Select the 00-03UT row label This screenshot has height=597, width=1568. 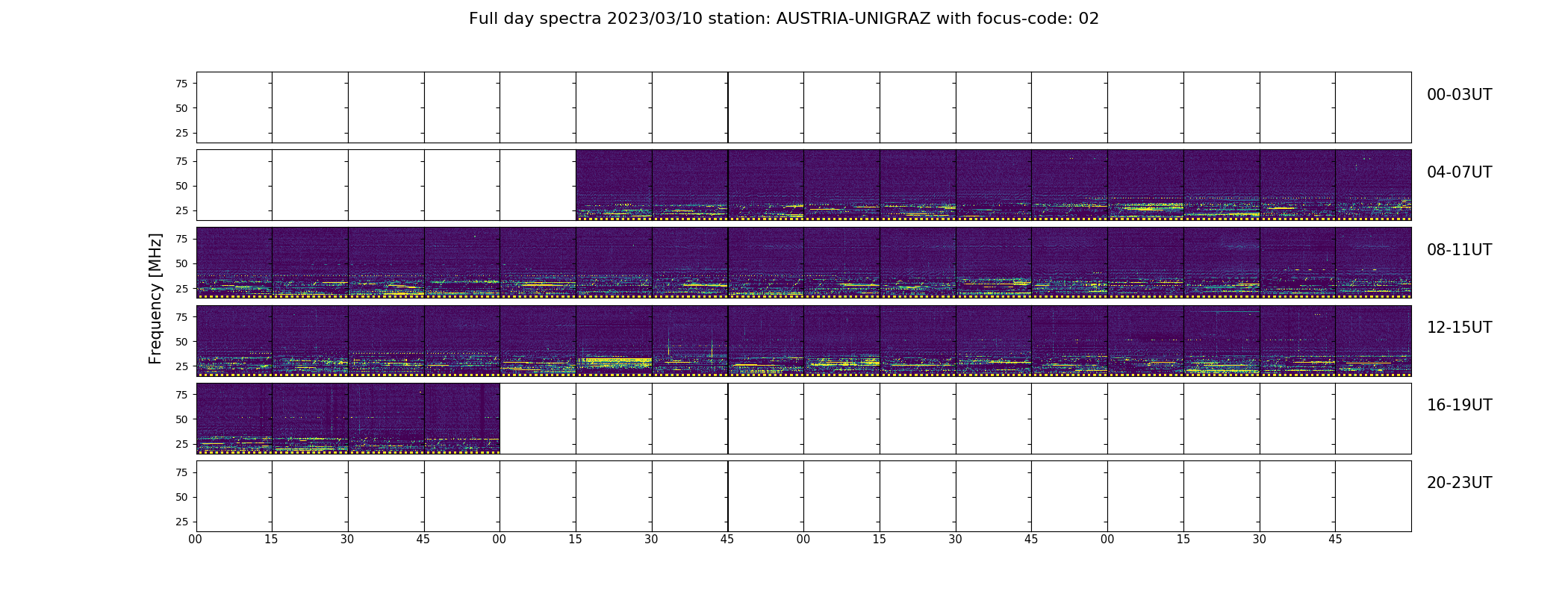(1459, 95)
